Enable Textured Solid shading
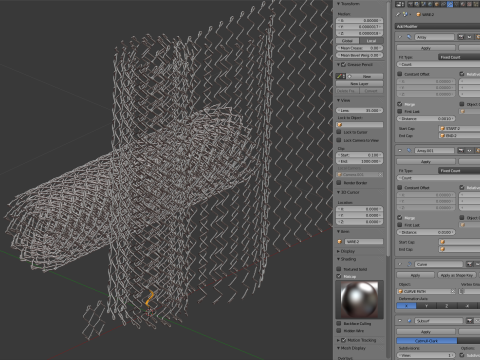This screenshot has height=360, width=480. click(x=339, y=269)
